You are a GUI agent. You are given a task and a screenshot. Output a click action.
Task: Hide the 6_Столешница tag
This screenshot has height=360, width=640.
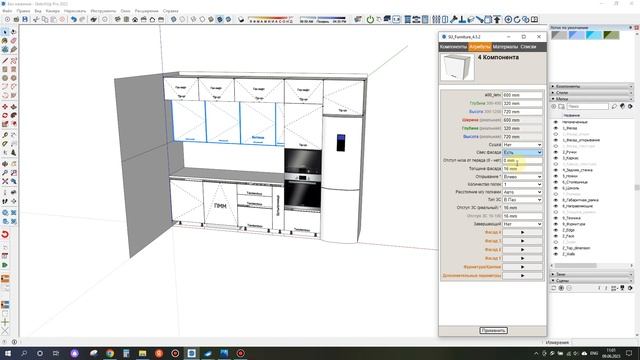click(556, 182)
